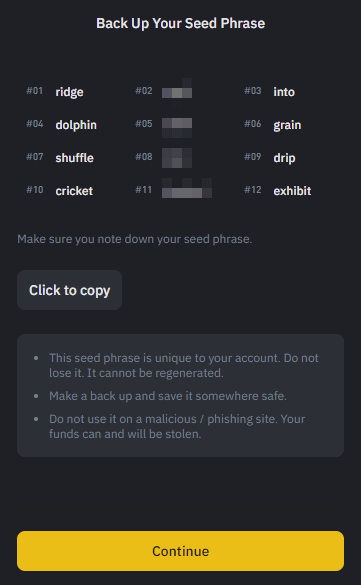This screenshot has width=361, height=585.
Task: Click the 'Make a back up' bullet
Action: coord(168,396)
